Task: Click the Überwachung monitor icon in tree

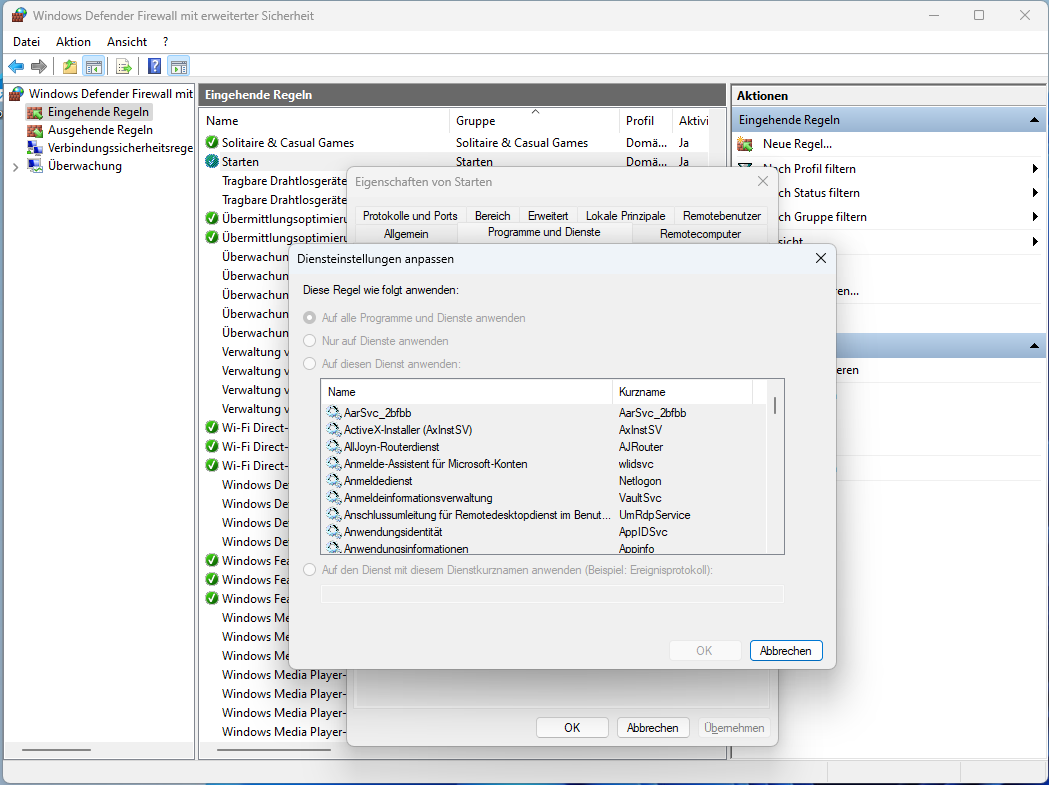Action: pyautogui.click(x=35, y=166)
